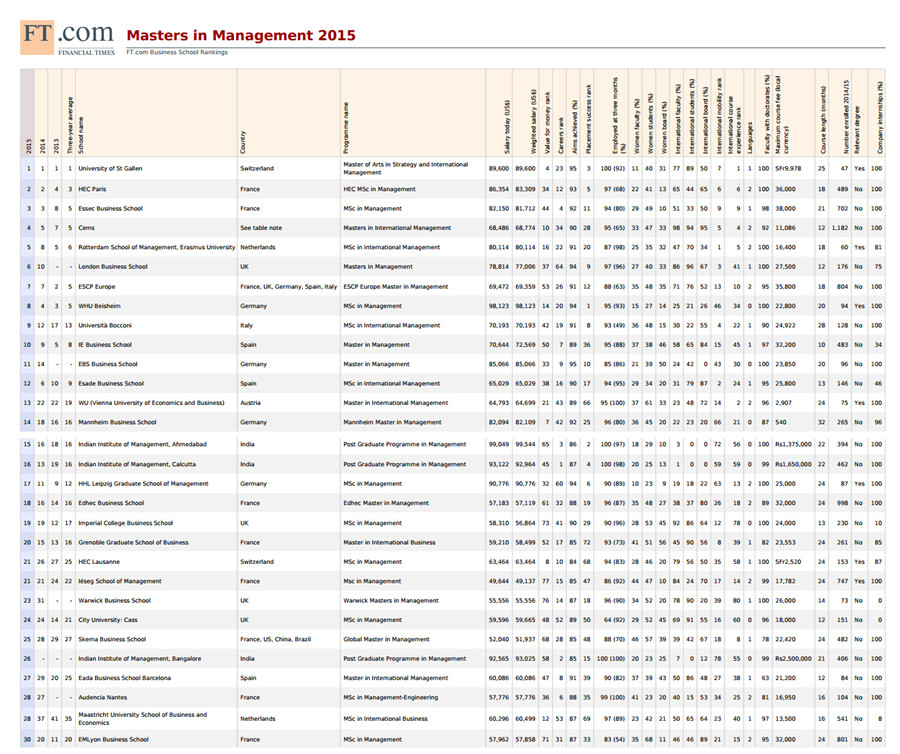Viewport: 900px width, 754px height.
Task: Click the 'Women faculty (%)' column header
Action: (637, 126)
